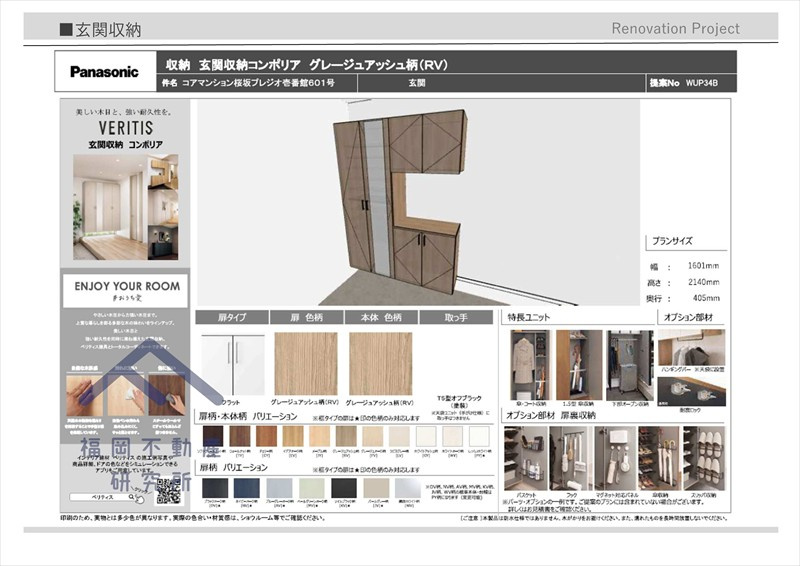Screen dimensions: 800x566
Task: Click the 玄関収納 コンポリア label under VERITIS
Action: pyautogui.click(x=126, y=145)
